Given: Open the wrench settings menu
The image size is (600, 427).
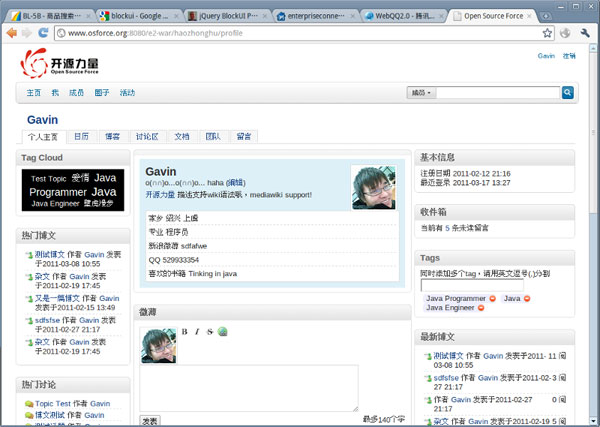Looking at the screenshot, I should tap(585, 33).
